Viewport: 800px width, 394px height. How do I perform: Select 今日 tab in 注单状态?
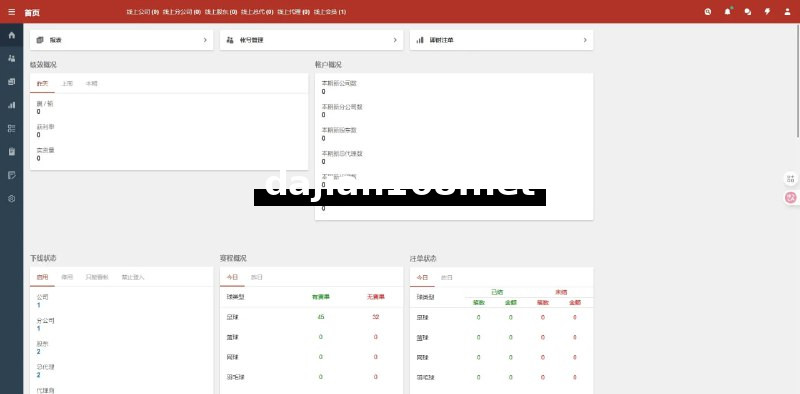tap(422, 277)
